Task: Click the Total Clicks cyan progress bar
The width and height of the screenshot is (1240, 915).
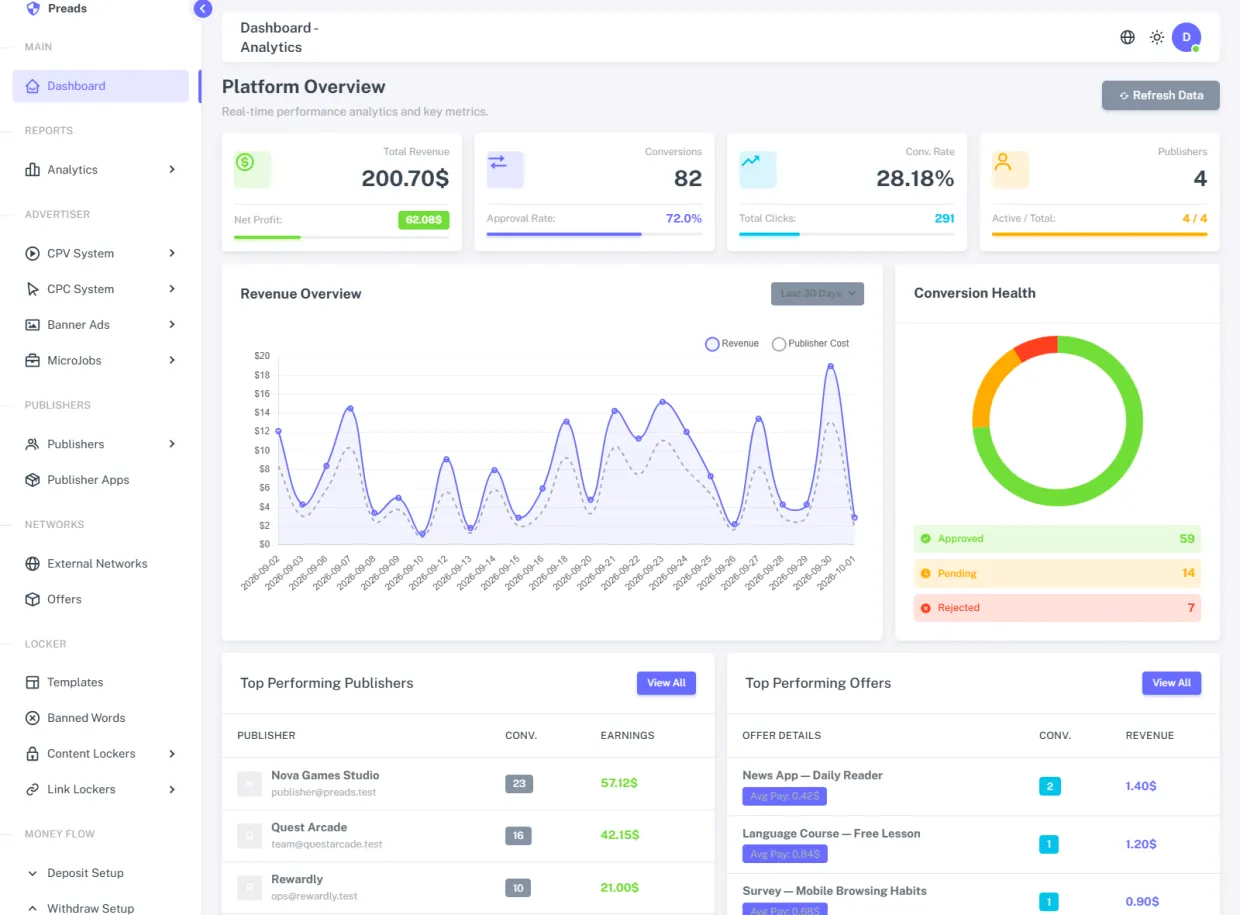Action: [x=769, y=234]
